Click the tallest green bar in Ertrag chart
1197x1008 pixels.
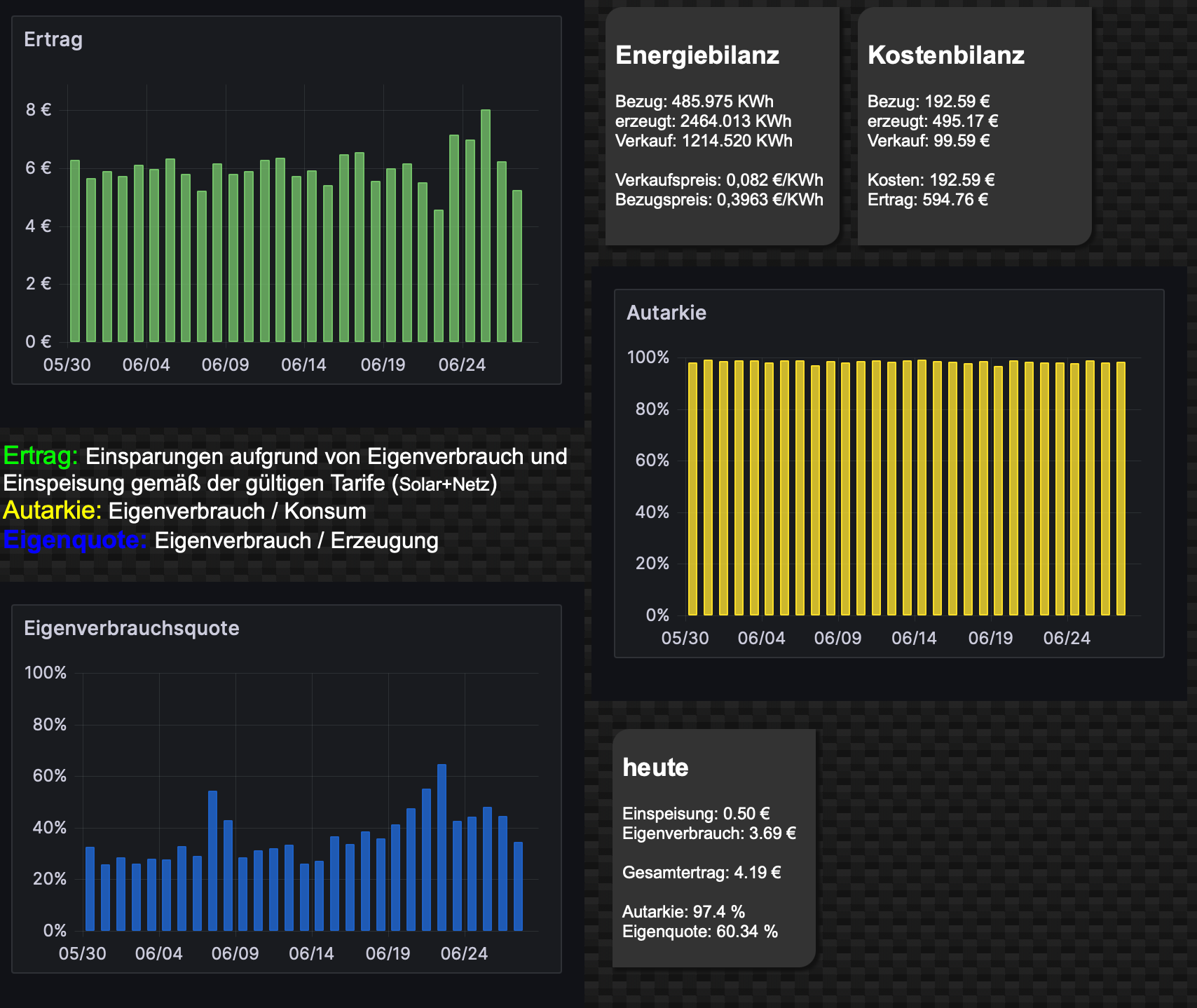click(x=486, y=224)
